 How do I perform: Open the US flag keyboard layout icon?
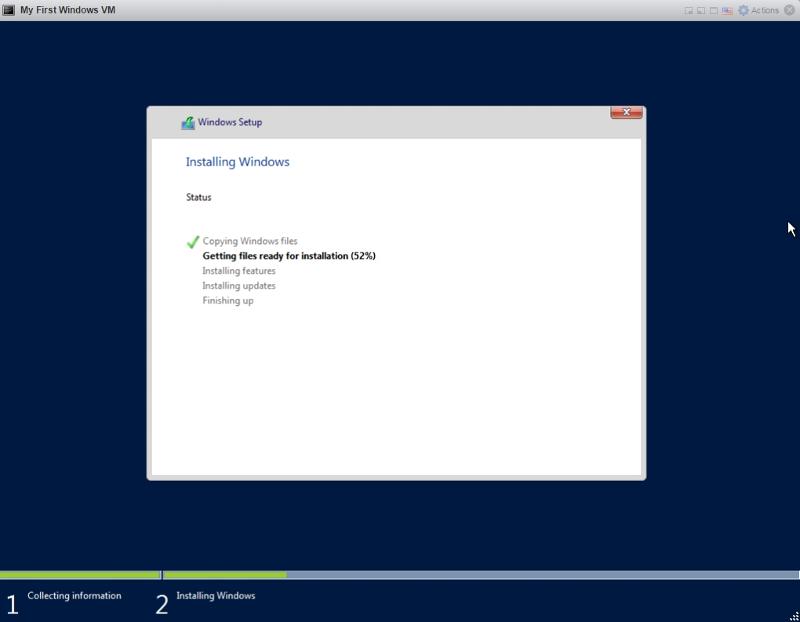point(727,10)
